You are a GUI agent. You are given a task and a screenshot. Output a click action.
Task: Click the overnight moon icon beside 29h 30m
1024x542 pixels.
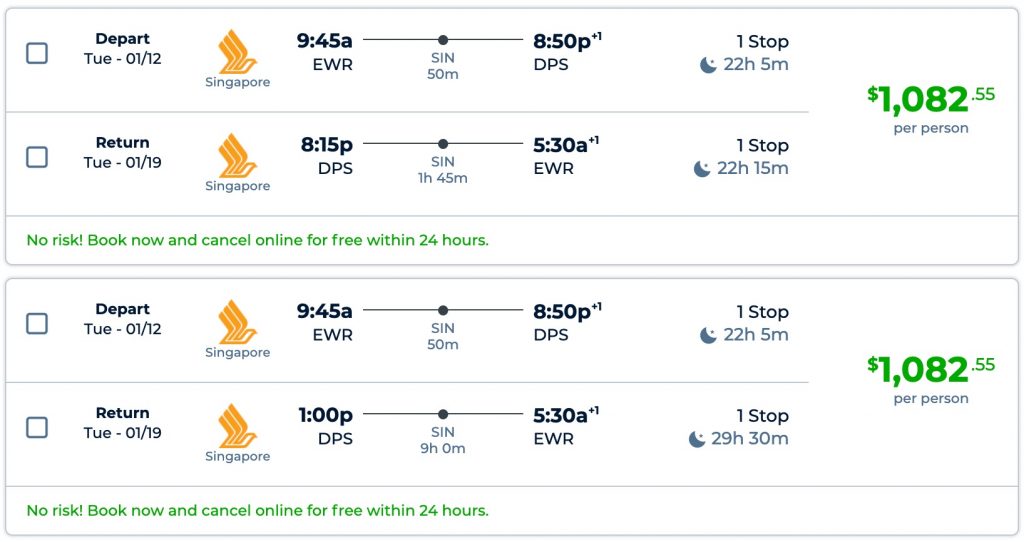tap(697, 439)
